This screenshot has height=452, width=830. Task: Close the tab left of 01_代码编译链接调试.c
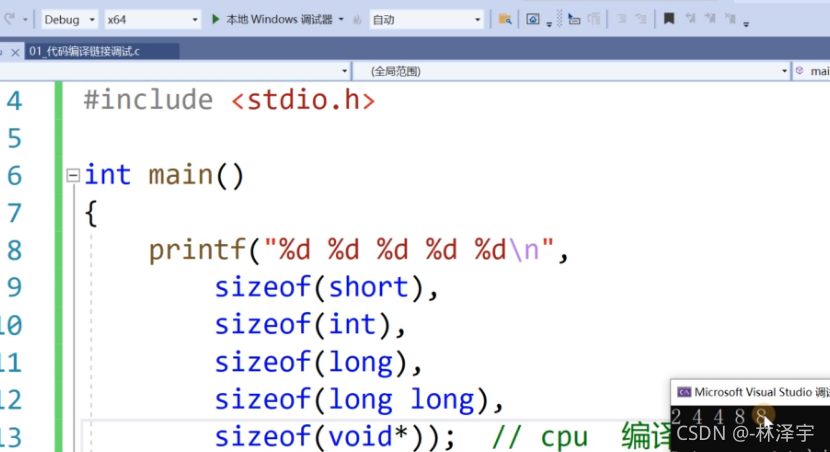[x=15, y=52]
